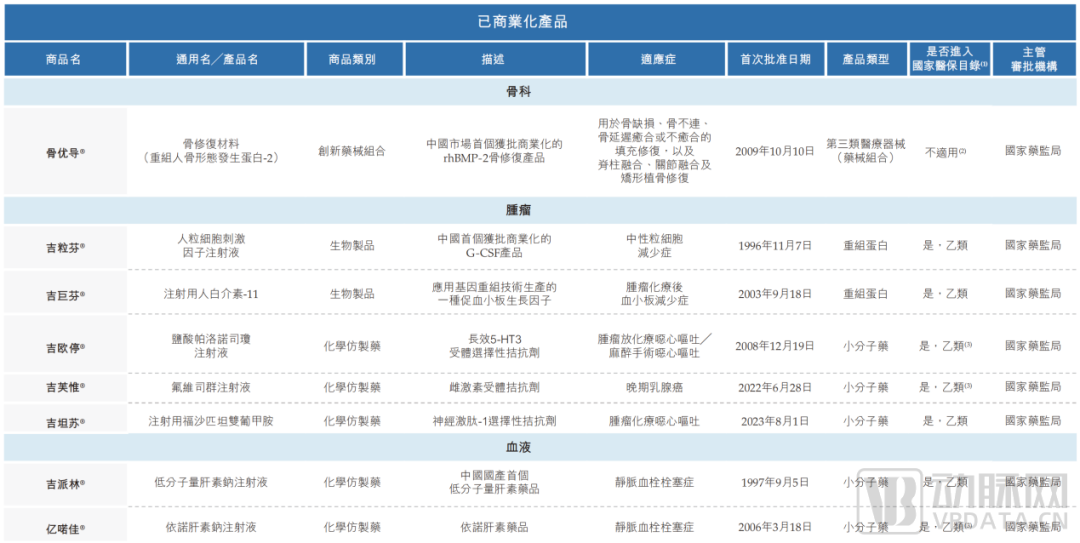Image resolution: width=1080 pixels, height=543 pixels.
Task: Click the '雌激素受體拮抗劑' description
Action: (495, 387)
